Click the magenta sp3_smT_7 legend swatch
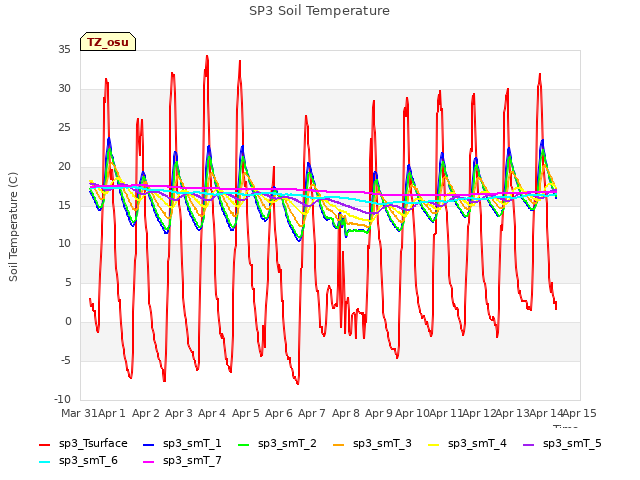640x480 pixels. 149,462
